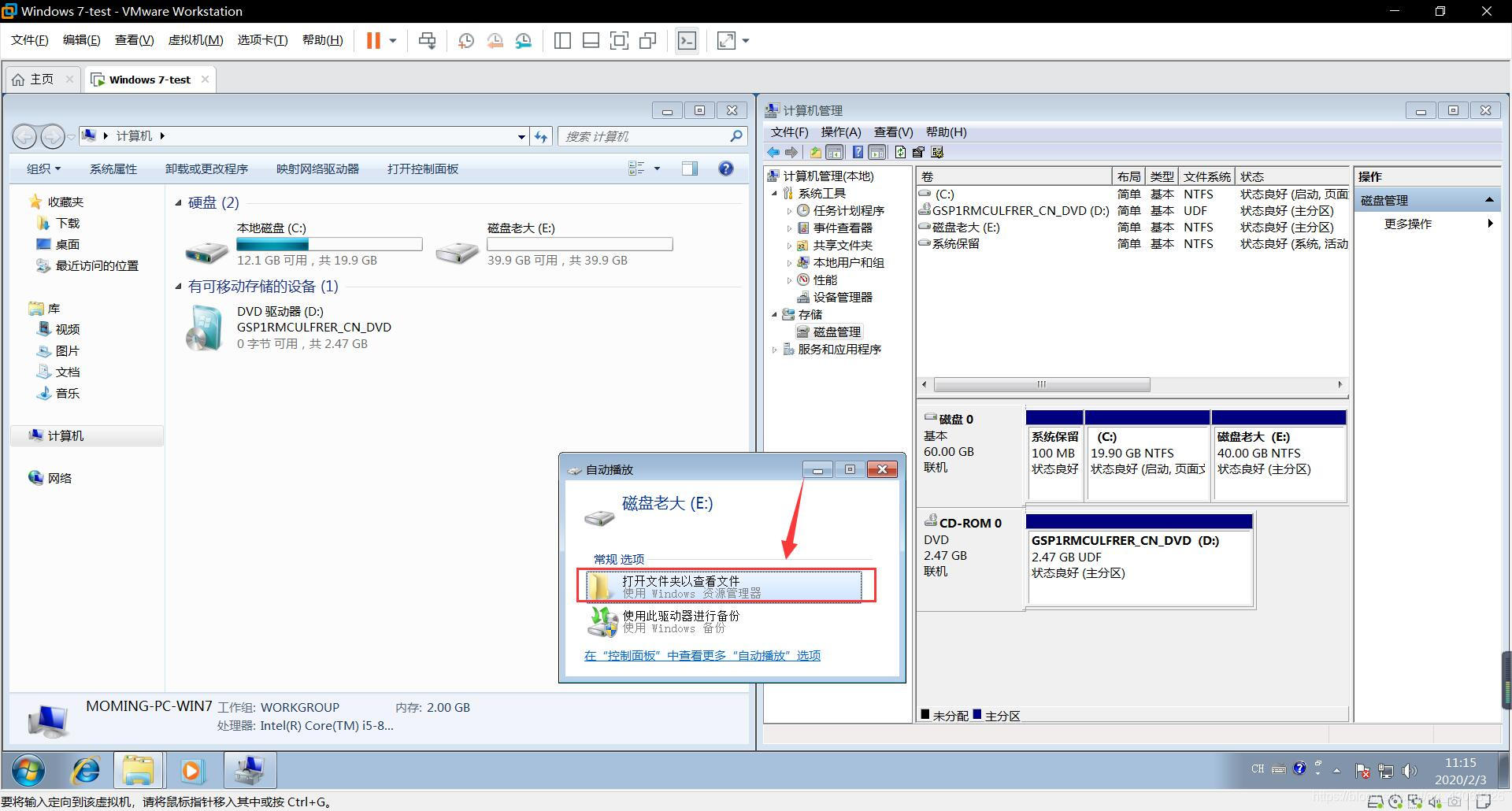Image resolution: width=1512 pixels, height=811 pixels.
Task: Toggle the VMware console view icon
Action: pos(687,40)
